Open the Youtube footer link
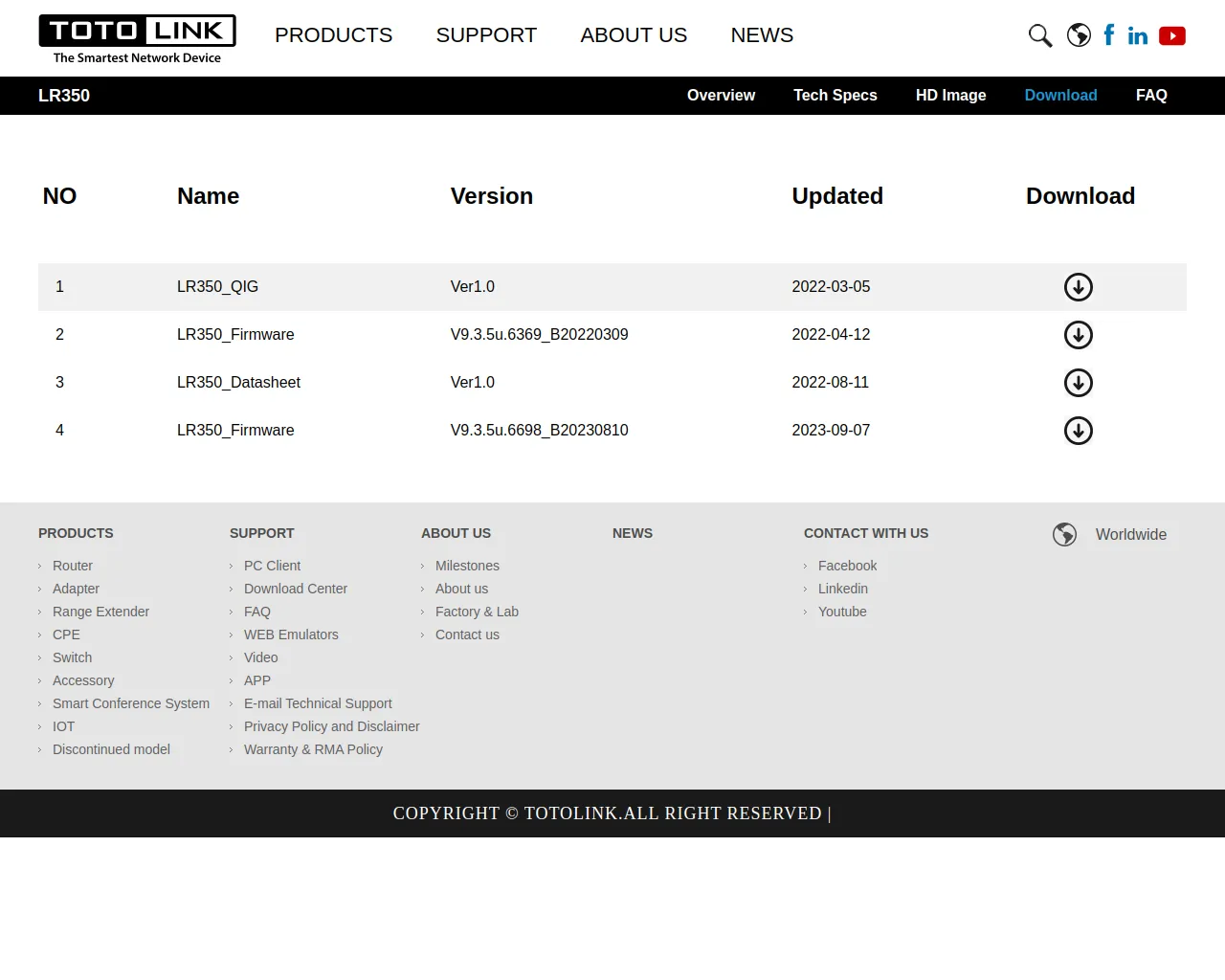1225x980 pixels. (x=842, y=612)
